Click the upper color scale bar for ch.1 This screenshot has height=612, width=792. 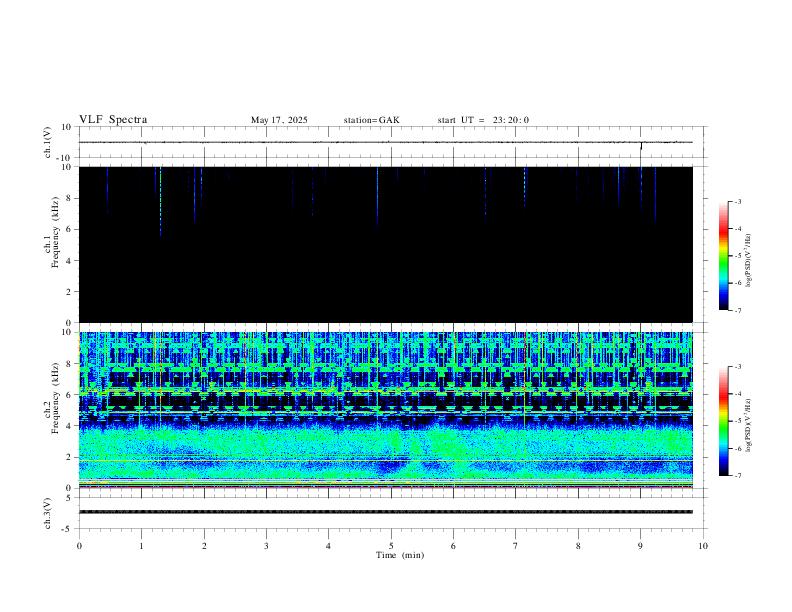coord(724,256)
